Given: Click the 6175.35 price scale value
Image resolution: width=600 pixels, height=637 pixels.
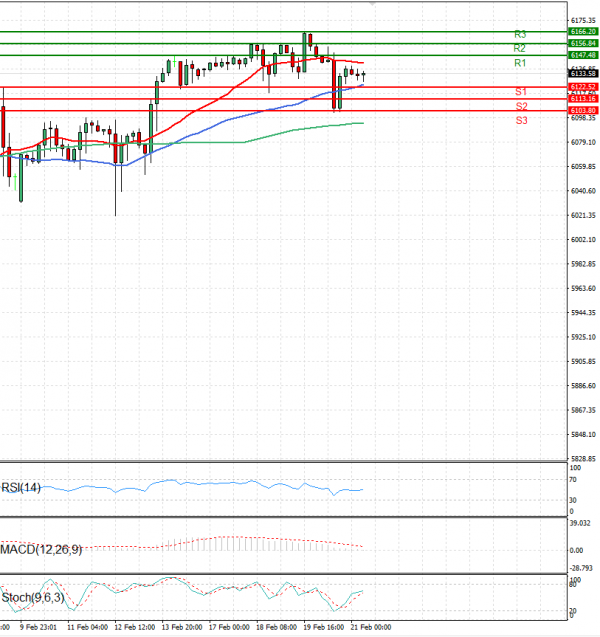Looking at the screenshot, I should click(583, 20).
